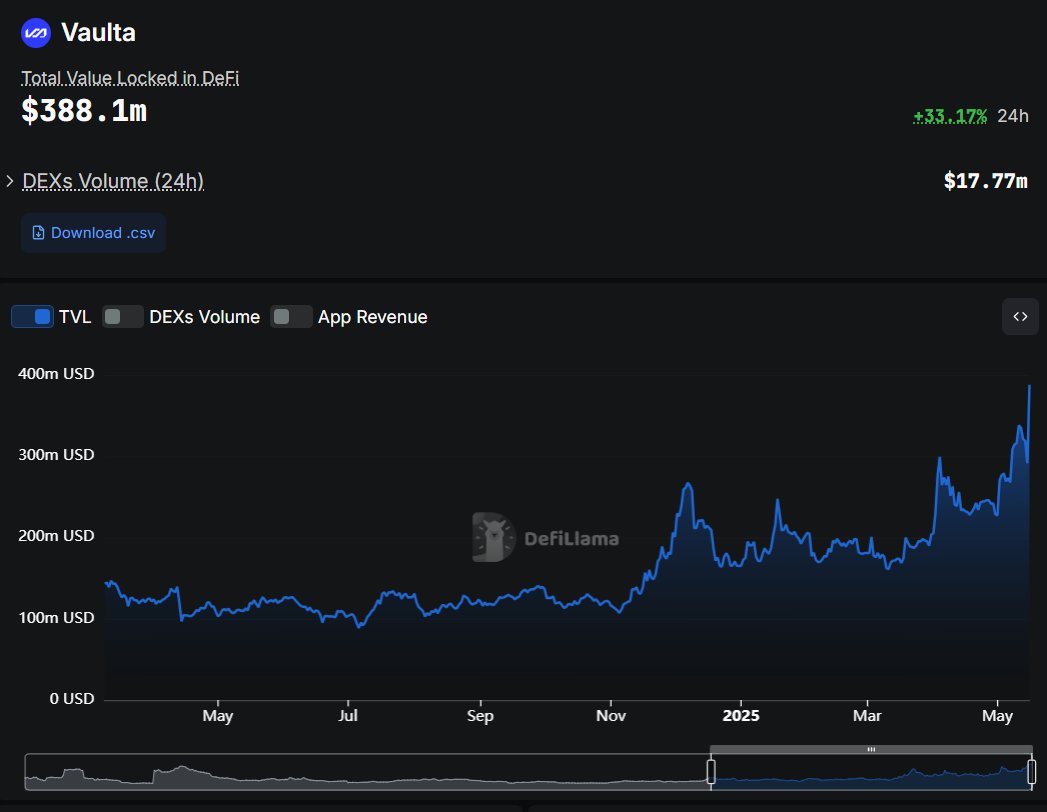Click the Nov x-axis label
Image resolution: width=1047 pixels, height=812 pixels.
point(610,716)
